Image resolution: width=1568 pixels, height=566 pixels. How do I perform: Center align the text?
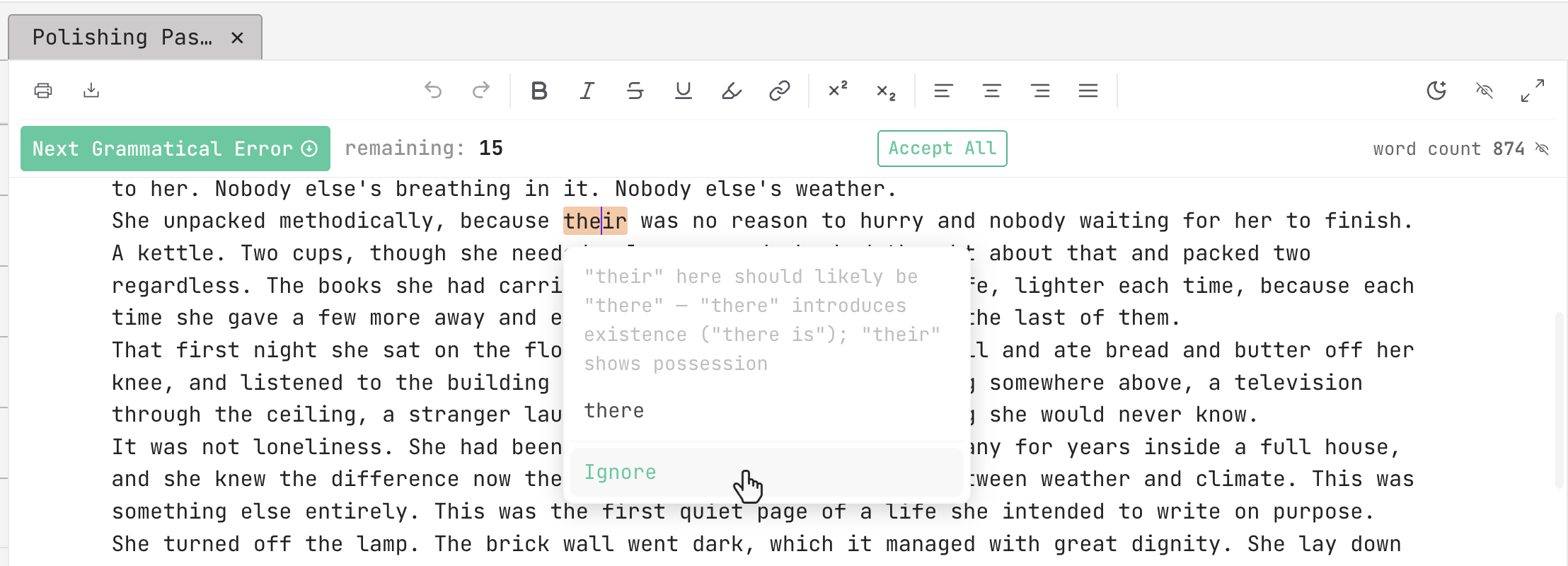point(992,91)
